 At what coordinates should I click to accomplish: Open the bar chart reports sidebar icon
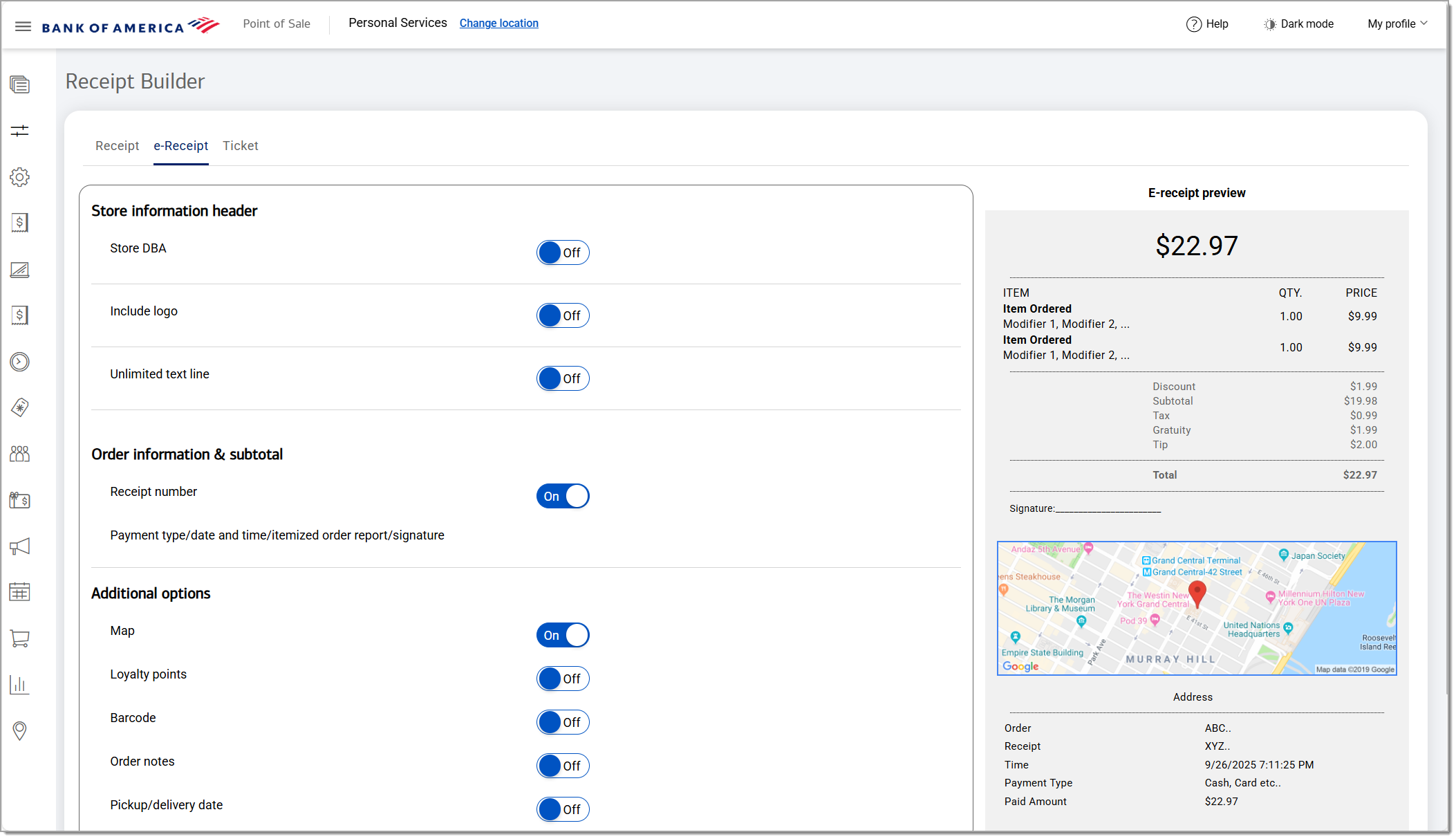coord(19,685)
